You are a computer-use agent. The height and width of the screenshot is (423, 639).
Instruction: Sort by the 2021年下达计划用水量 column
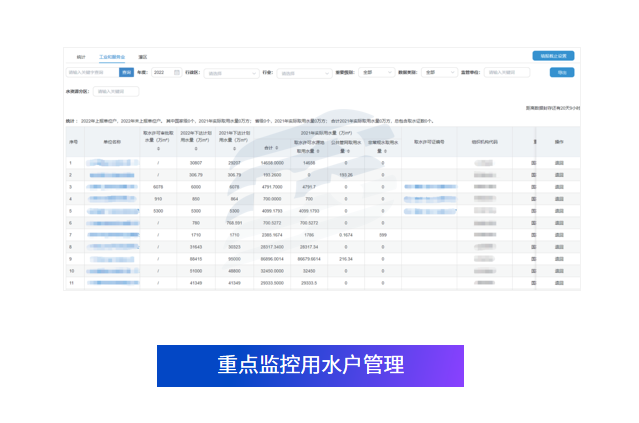pos(236,148)
